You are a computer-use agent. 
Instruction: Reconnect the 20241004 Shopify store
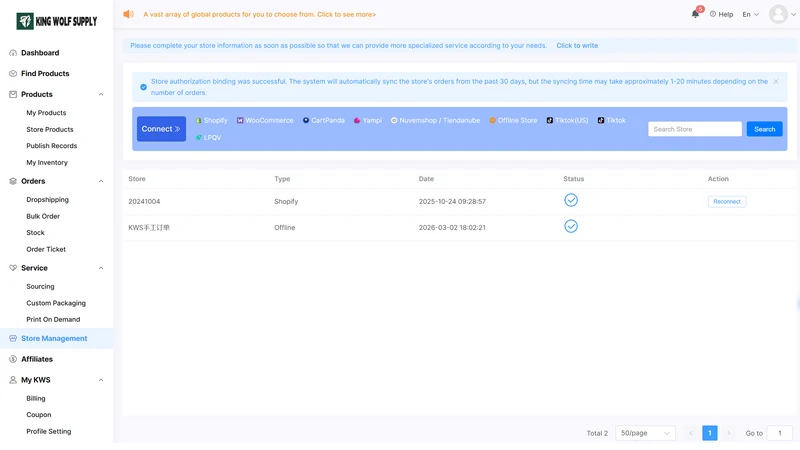pos(727,202)
